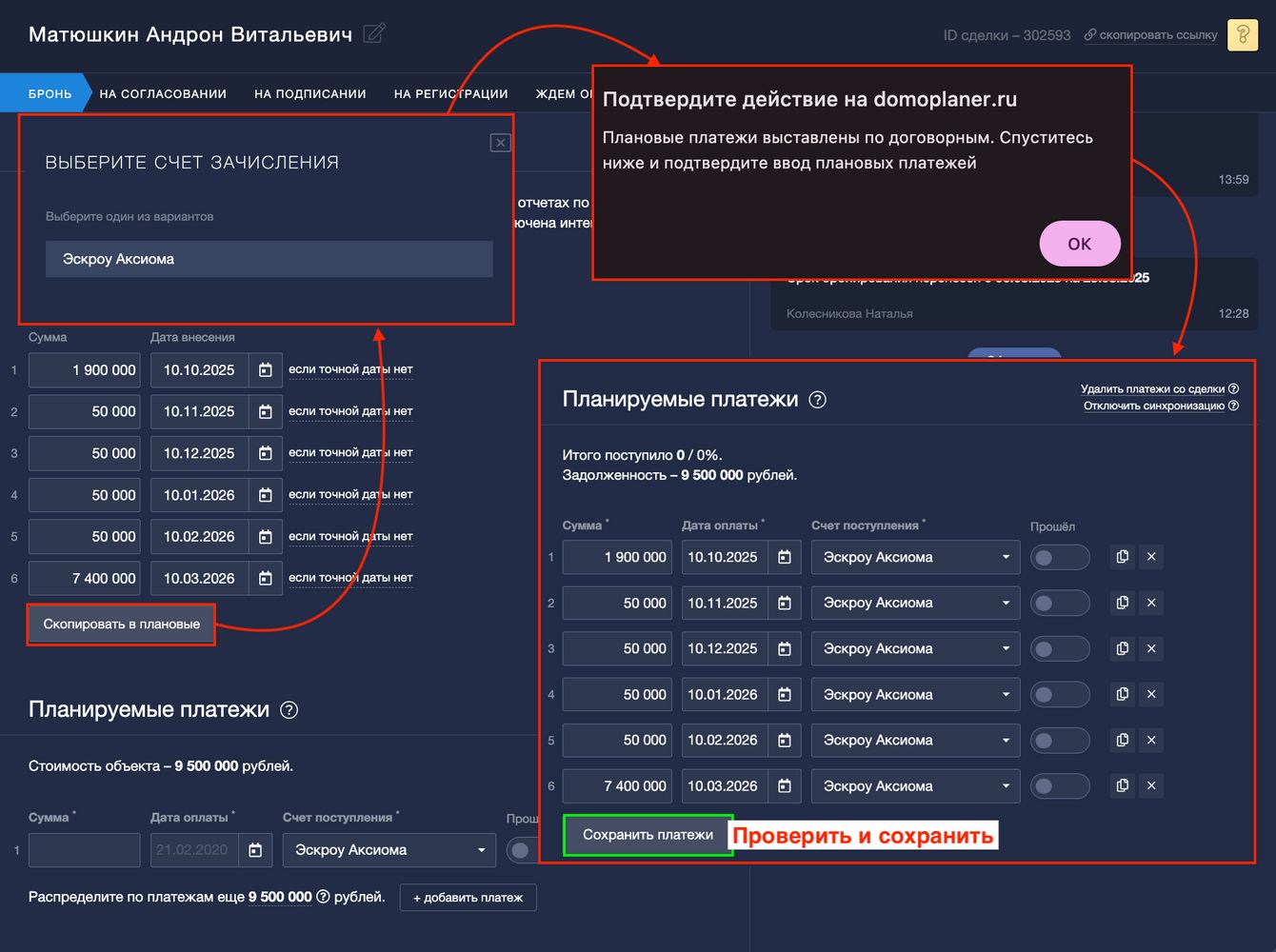The image size is (1276, 952).
Task: Duplicate the 7 400 000 payment with copy icon
Action: [x=1123, y=785]
